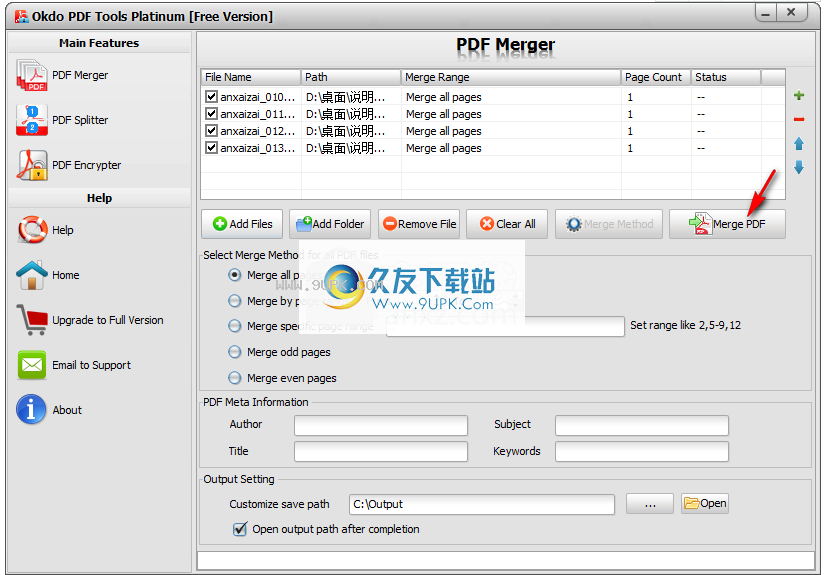This screenshot has height=575, width=824.
Task: Click Upgrade to Full Version link
Action: coord(108,320)
